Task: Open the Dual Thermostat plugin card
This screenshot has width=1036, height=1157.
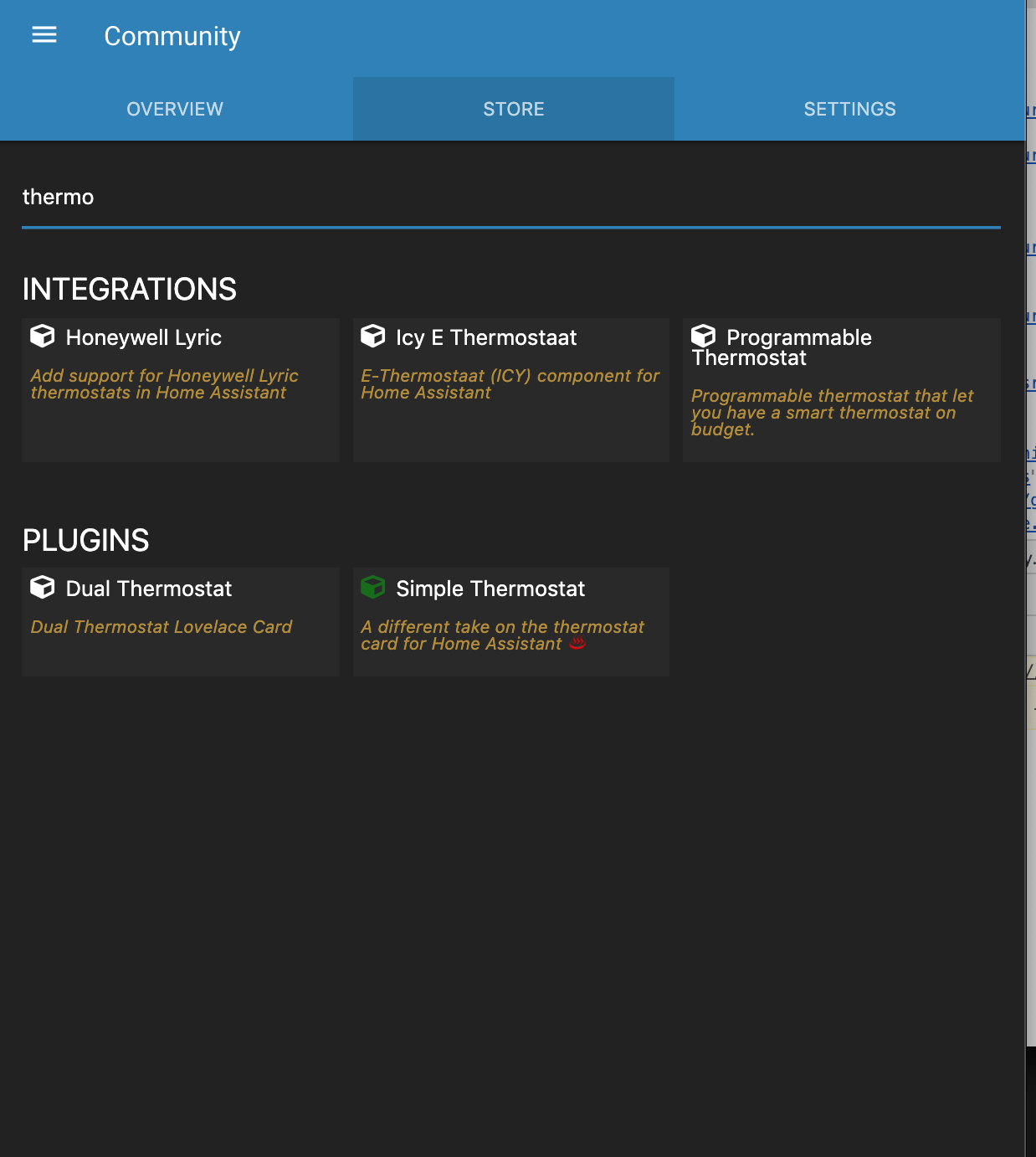Action: point(180,620)
